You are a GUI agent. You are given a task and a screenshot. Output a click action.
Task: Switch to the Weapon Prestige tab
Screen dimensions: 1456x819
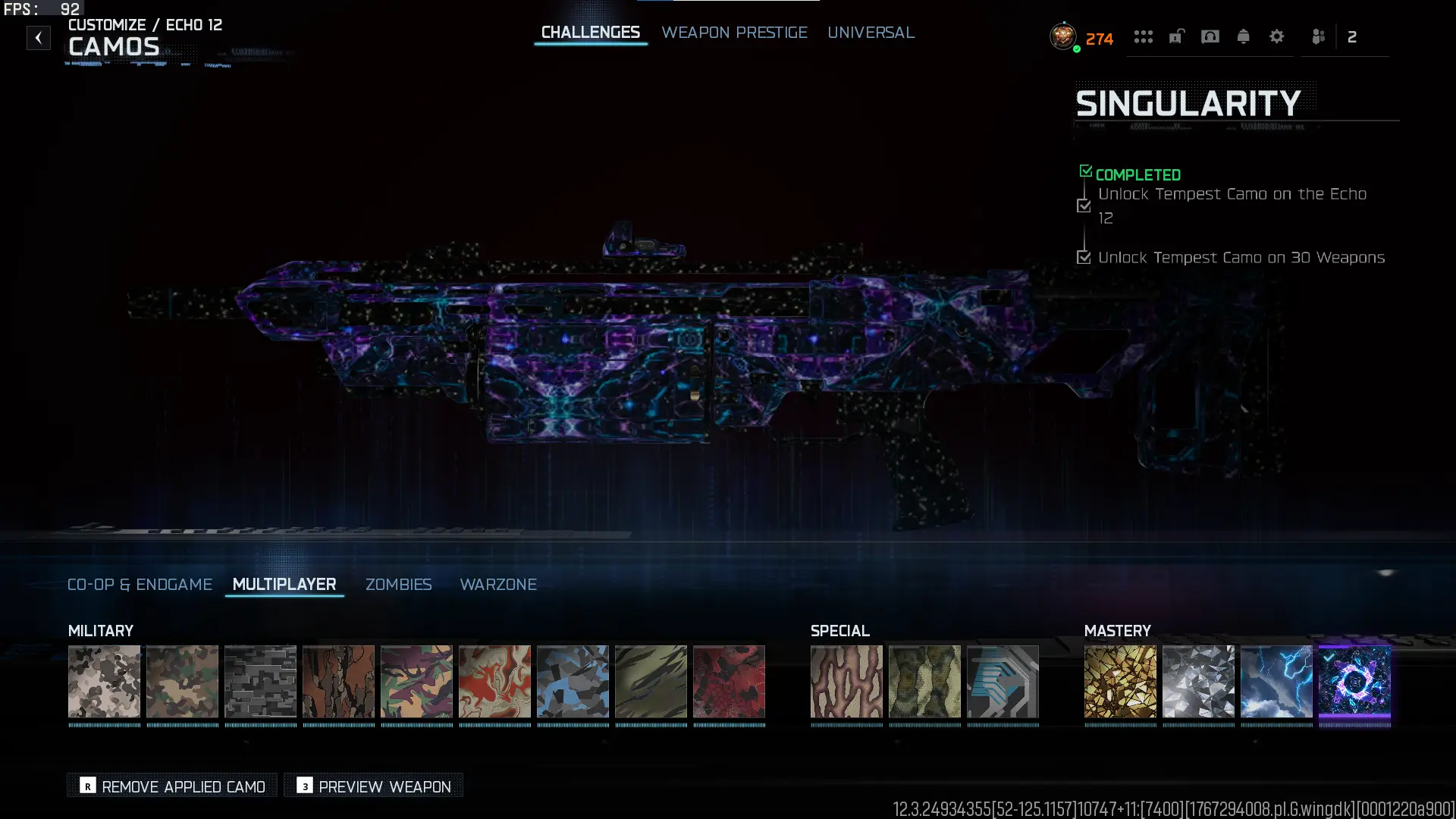[734, 33]
